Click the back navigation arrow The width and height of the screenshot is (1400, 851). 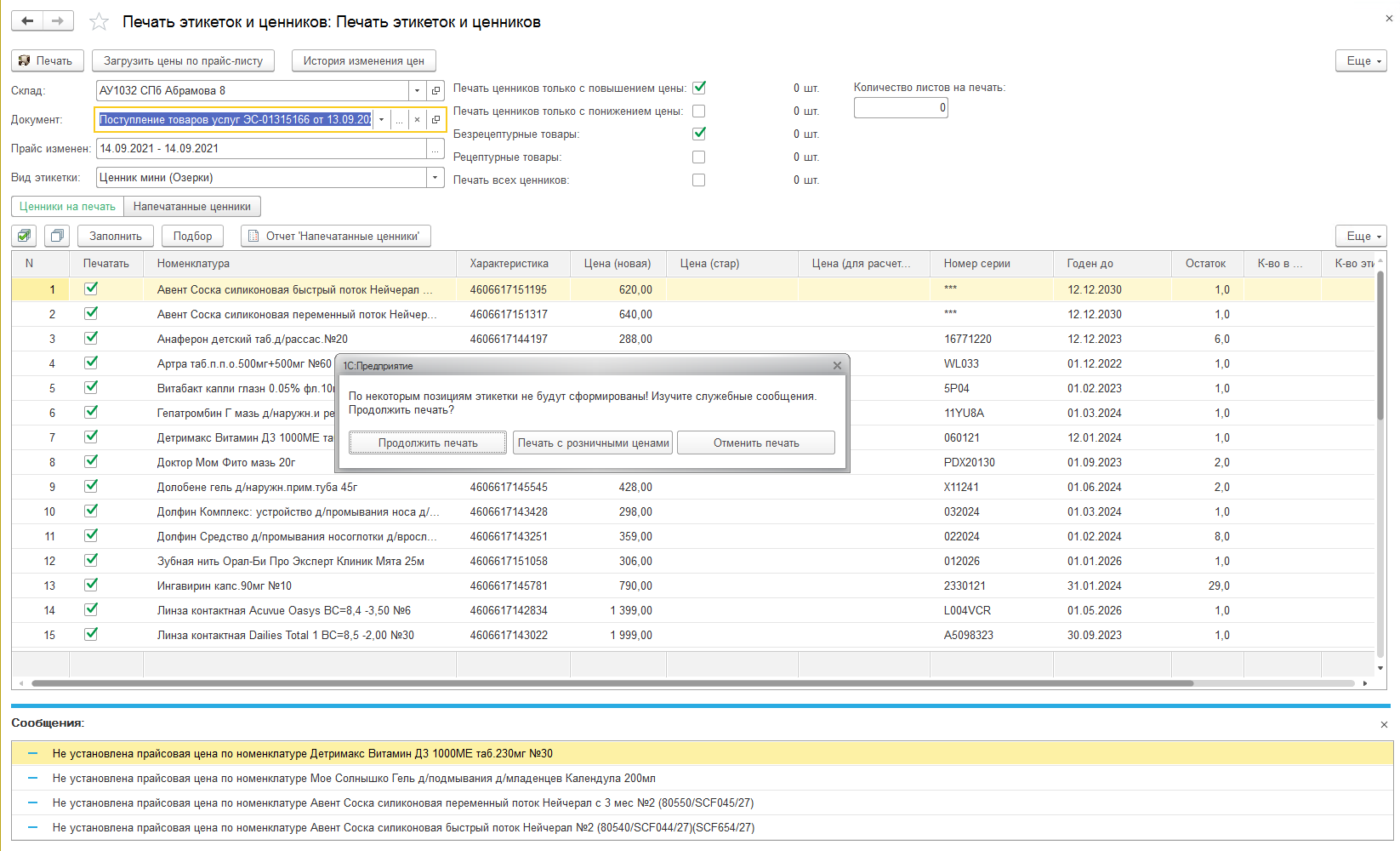pyautogui.click(x=27, y=21)
